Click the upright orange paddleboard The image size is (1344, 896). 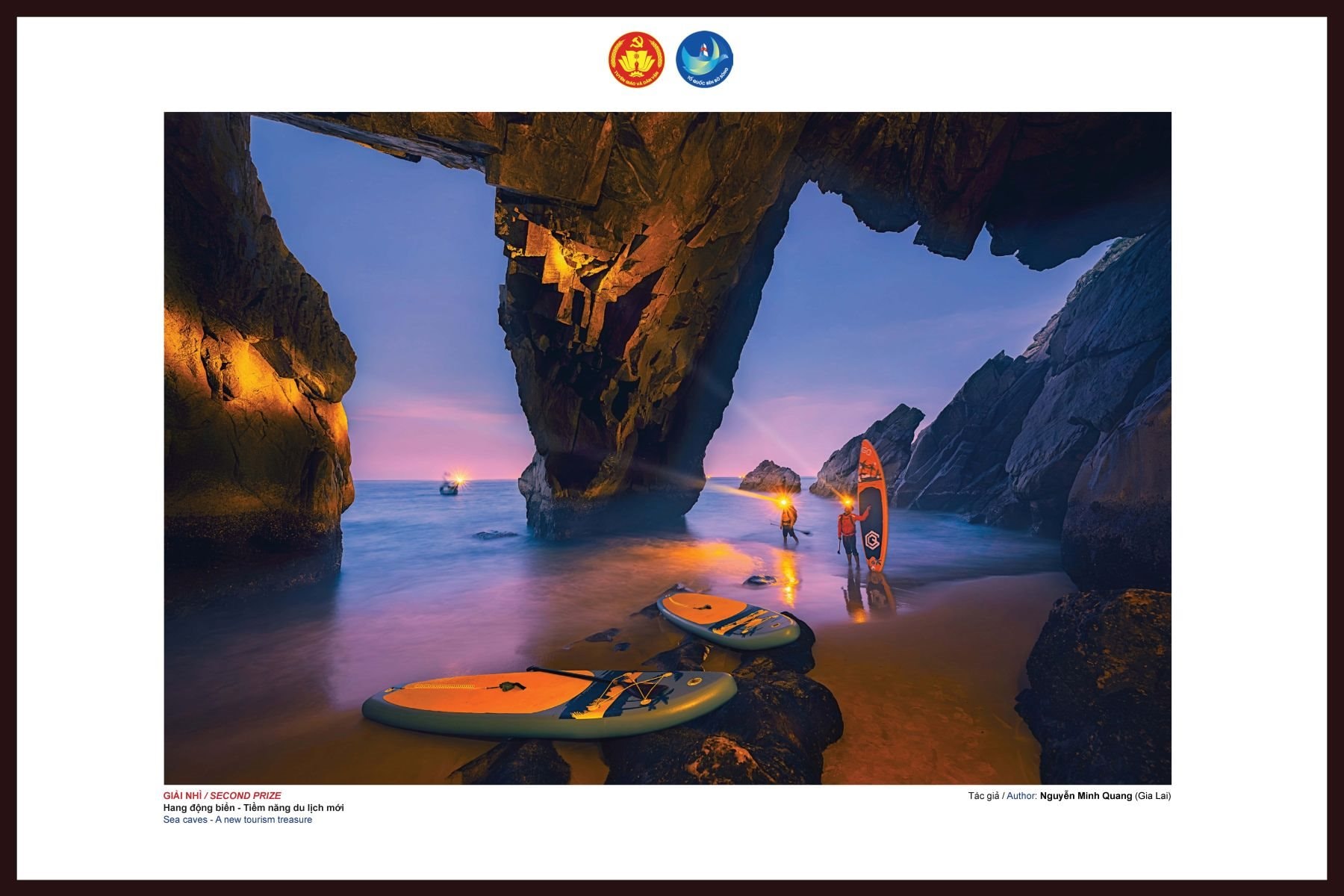871,504
